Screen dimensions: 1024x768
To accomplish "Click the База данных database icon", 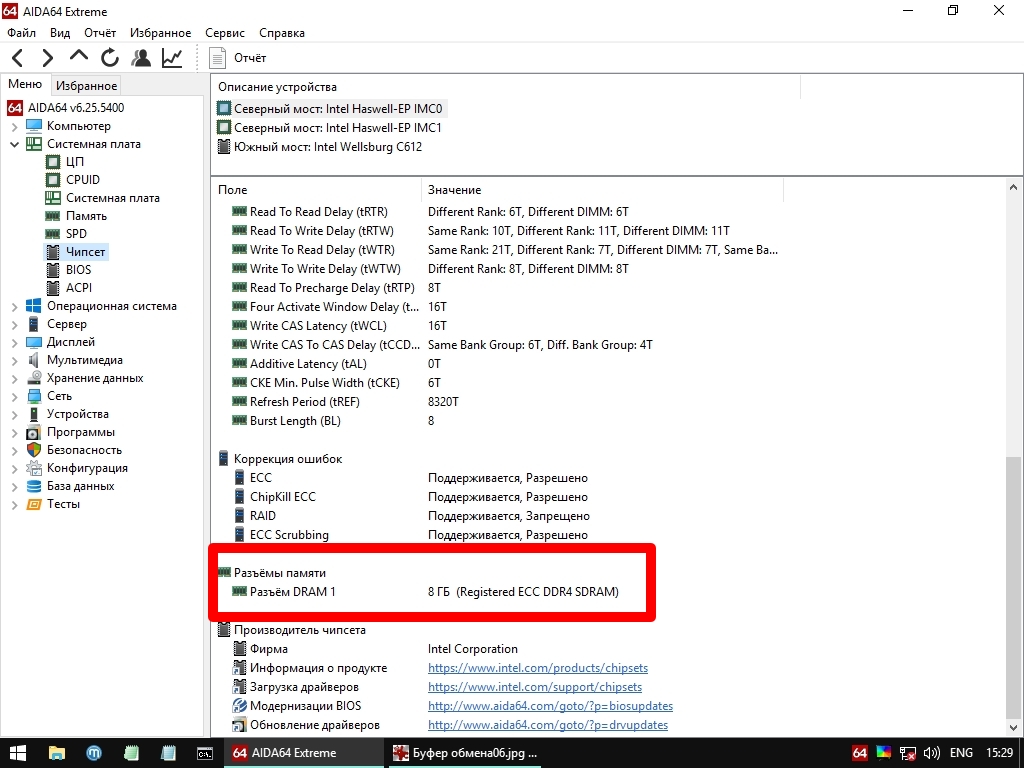I will 33,487.
